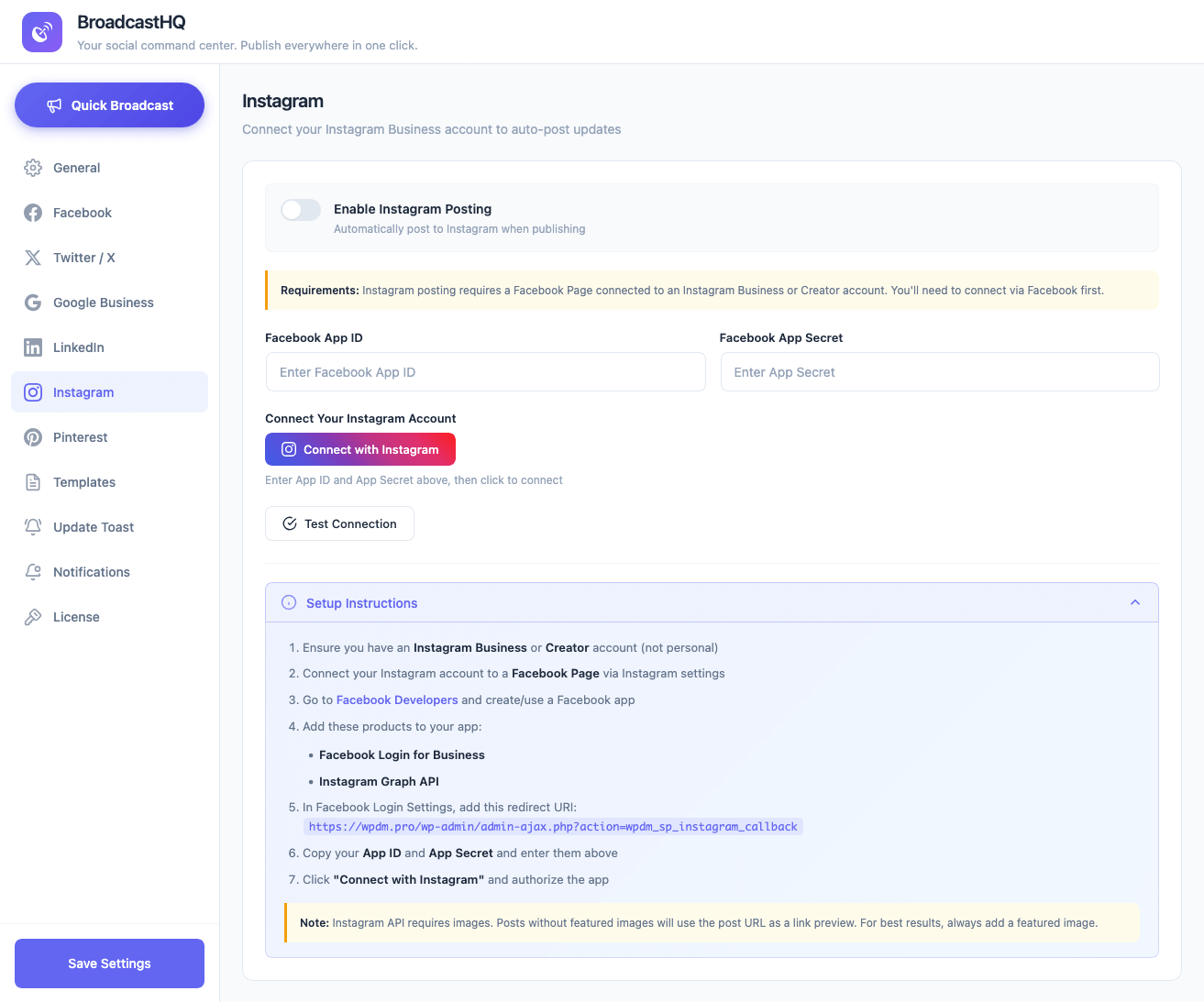
Task: Click the Setup Instructions header title
Action: [361, 603]
